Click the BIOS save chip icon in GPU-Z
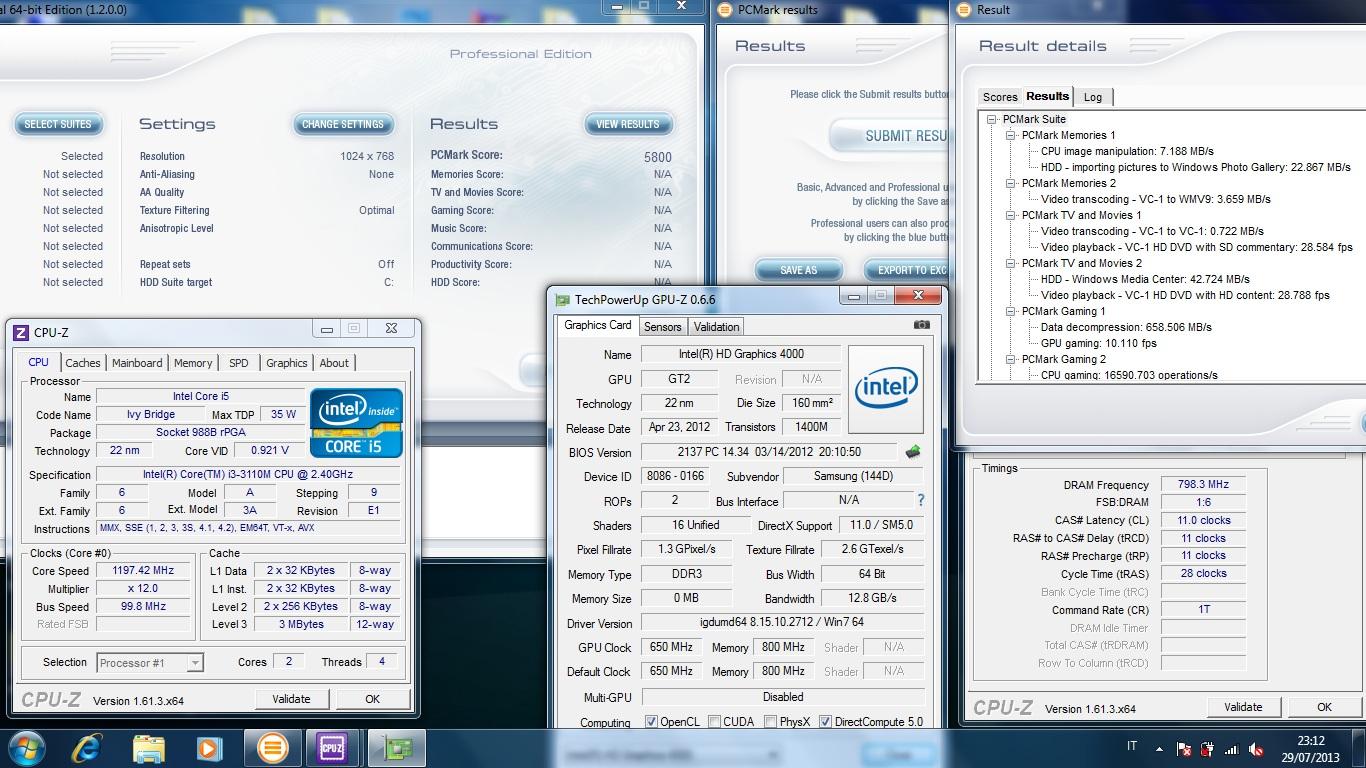This screenshot has height=768, width=1366. (x=913, y=452)
